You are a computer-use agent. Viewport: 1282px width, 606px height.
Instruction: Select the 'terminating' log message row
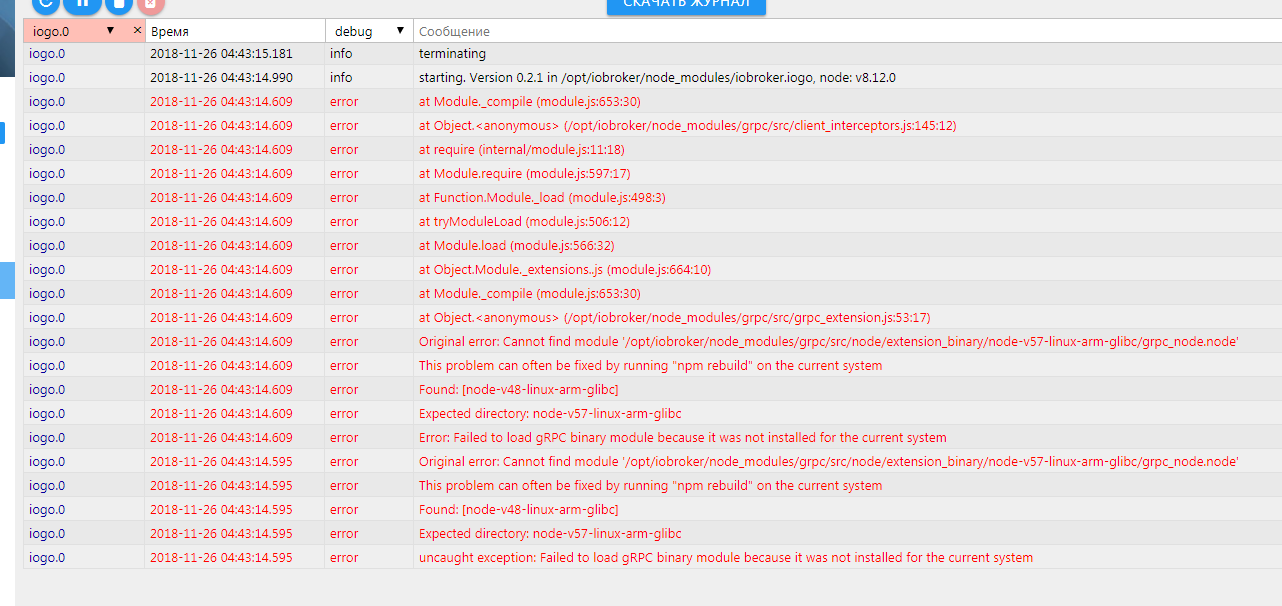[452, 54]
